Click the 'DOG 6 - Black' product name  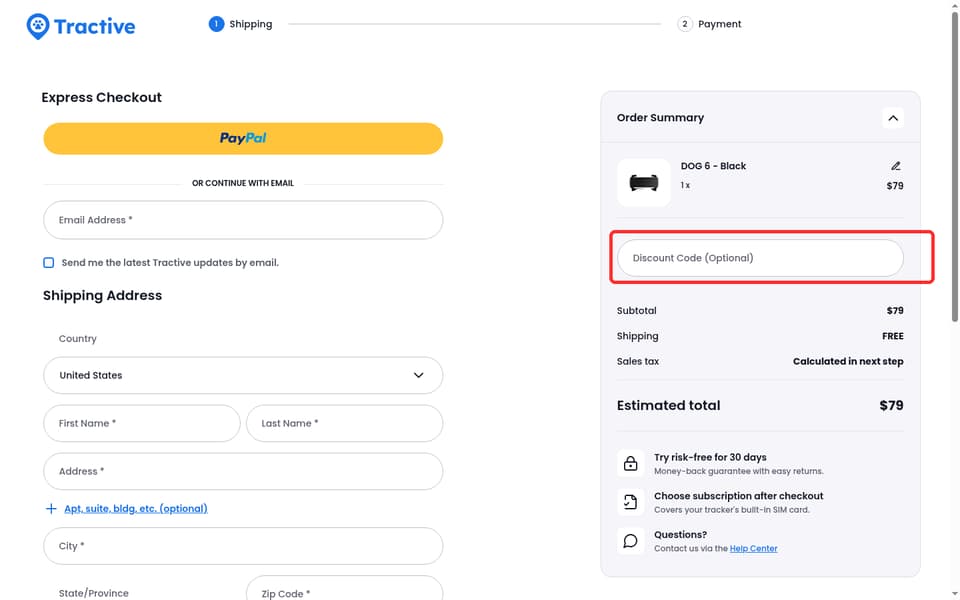[x=713, y=166]
